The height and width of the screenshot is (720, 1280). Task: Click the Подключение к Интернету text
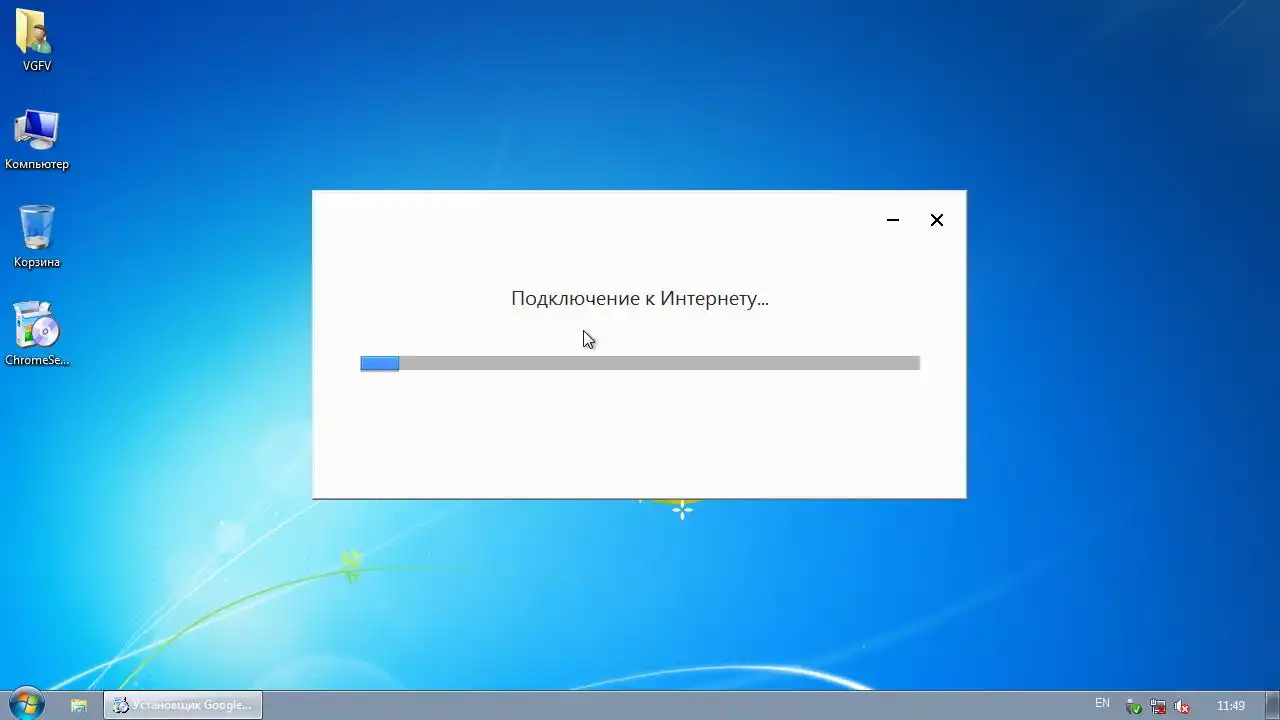(640, 298)
